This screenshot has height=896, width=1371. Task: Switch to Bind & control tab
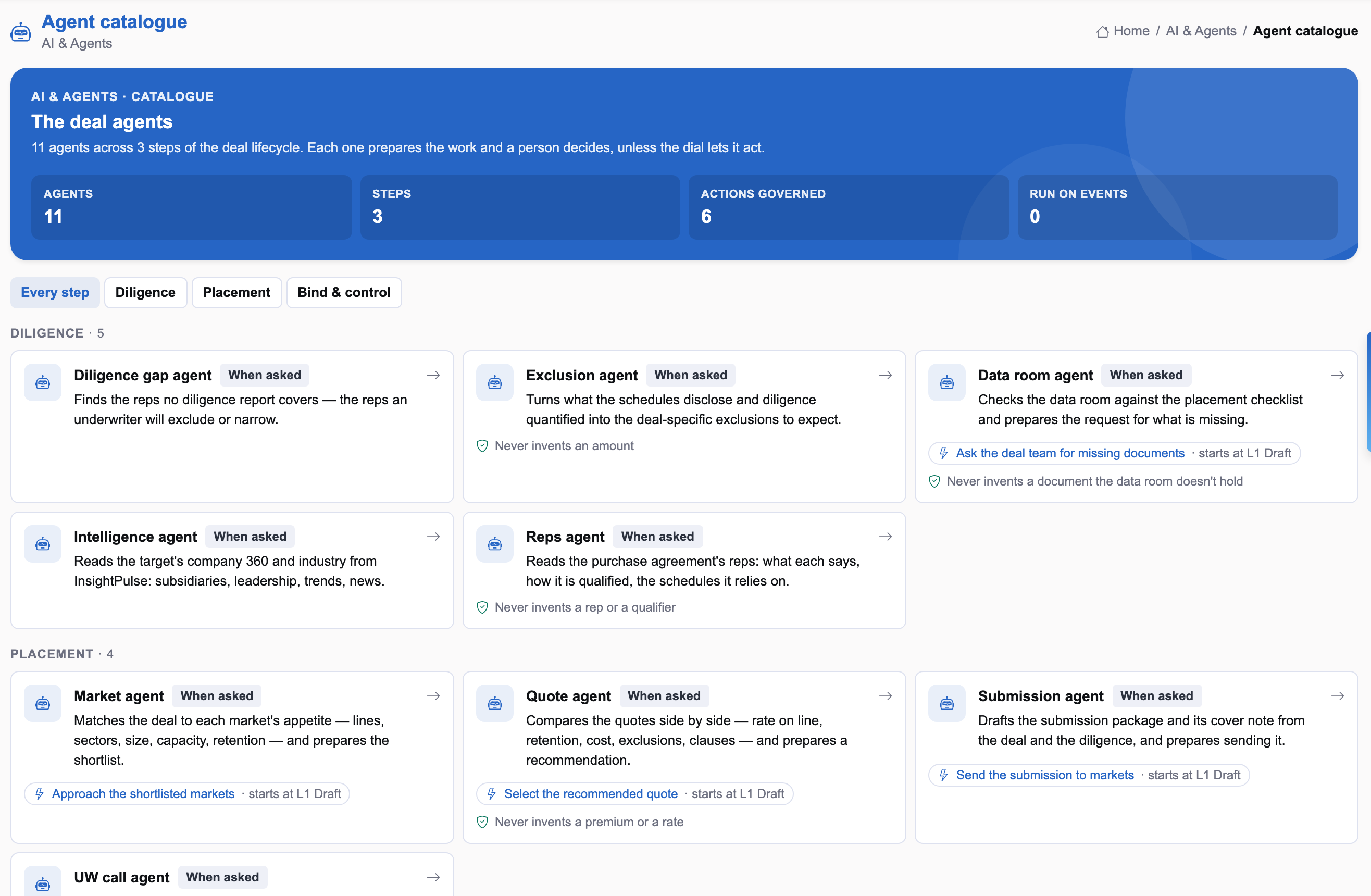point(344,293)
